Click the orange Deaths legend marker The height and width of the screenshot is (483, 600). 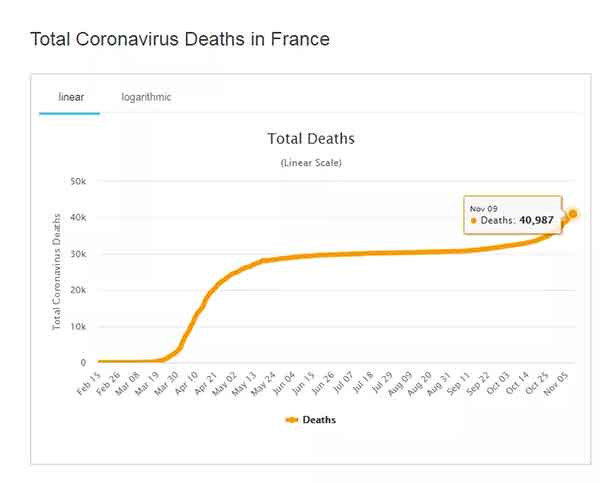click(x=292, y=420)
